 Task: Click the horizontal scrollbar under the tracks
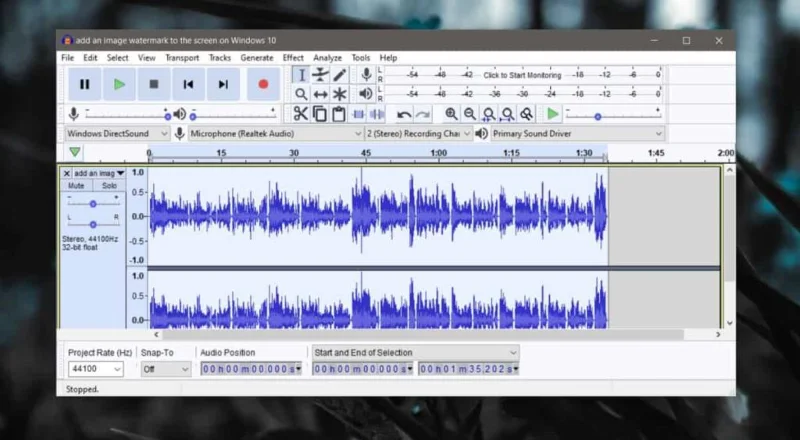[423, 335]
